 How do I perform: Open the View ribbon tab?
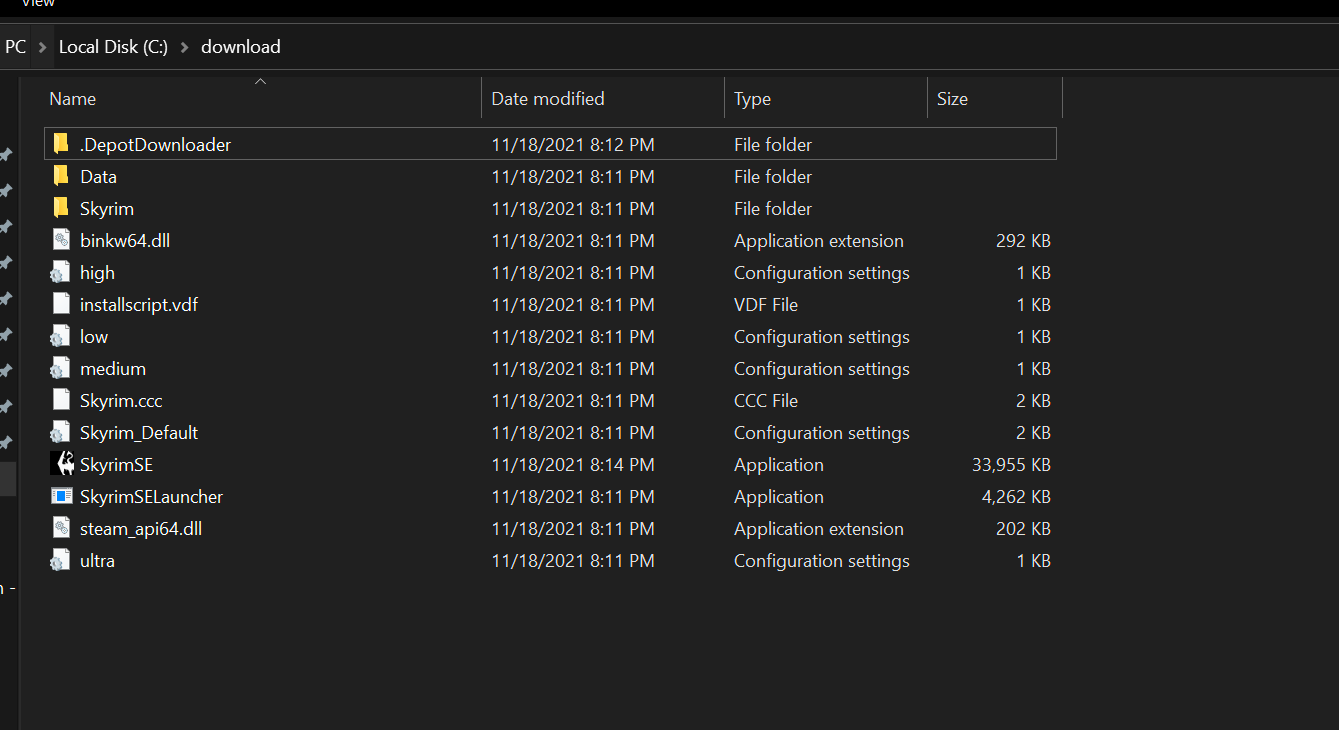click(38, 3)
